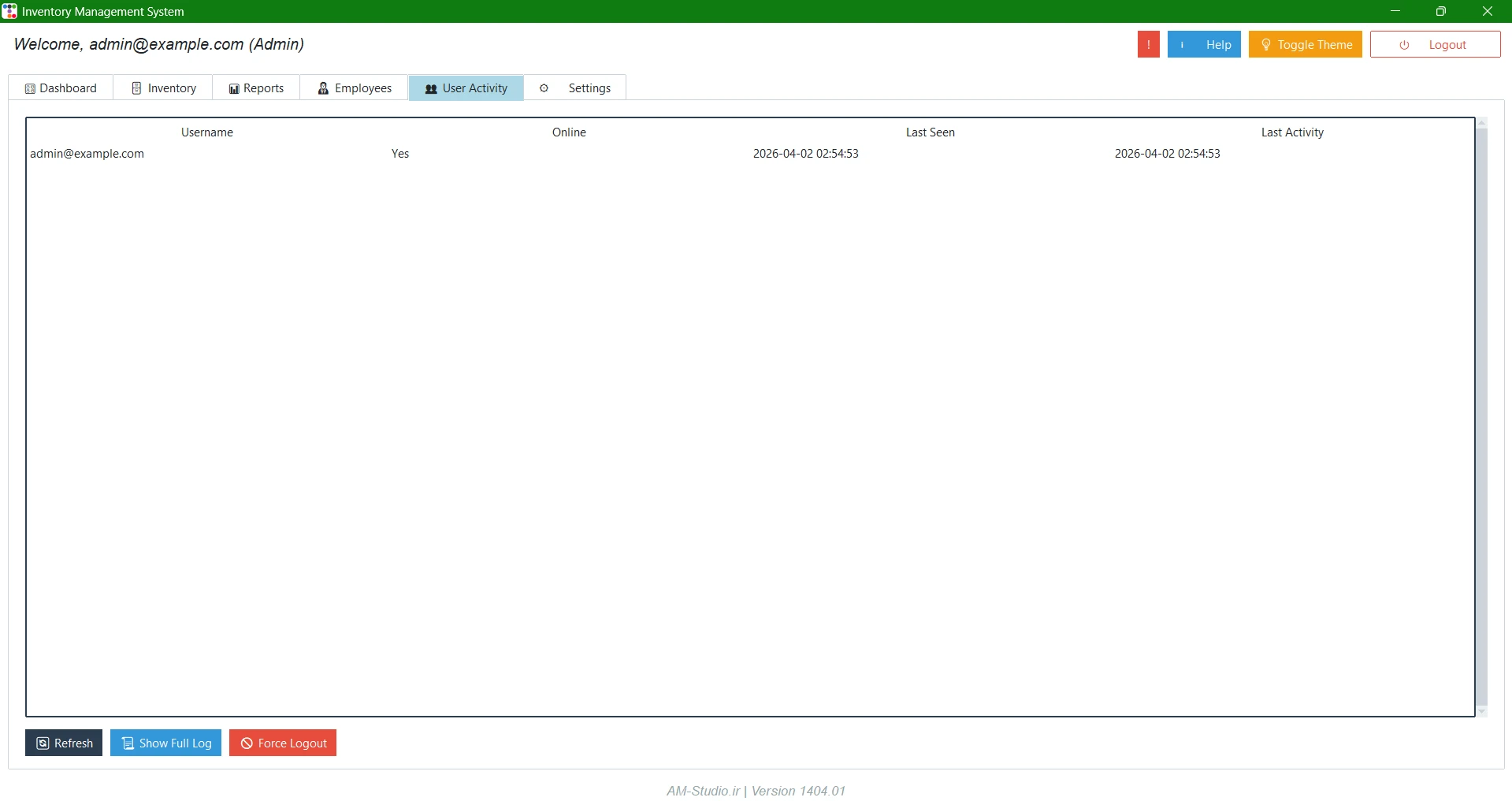Click the Online column header
The image size is (1512, 801).
(x=569, y=132)
